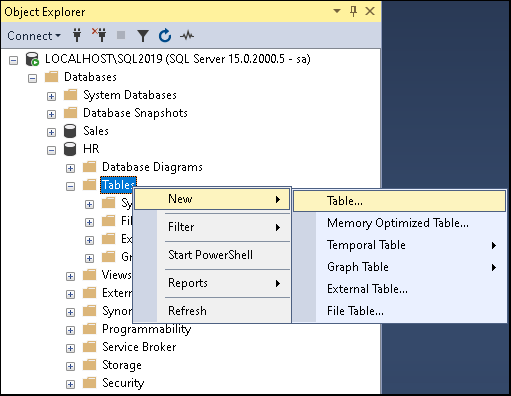The image size is (511, 396).
Task: Click the Refresh circular arrow icon
Action: tap(165, 35)
